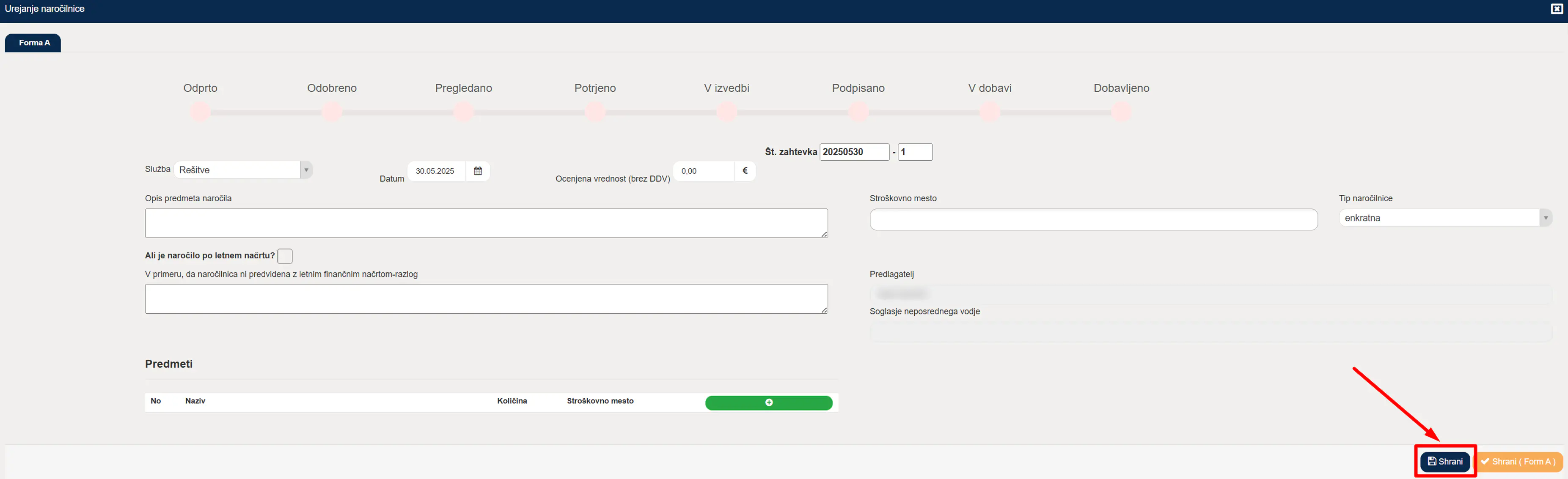Select the Odobreno status step marker

click(x=332, y=112)
